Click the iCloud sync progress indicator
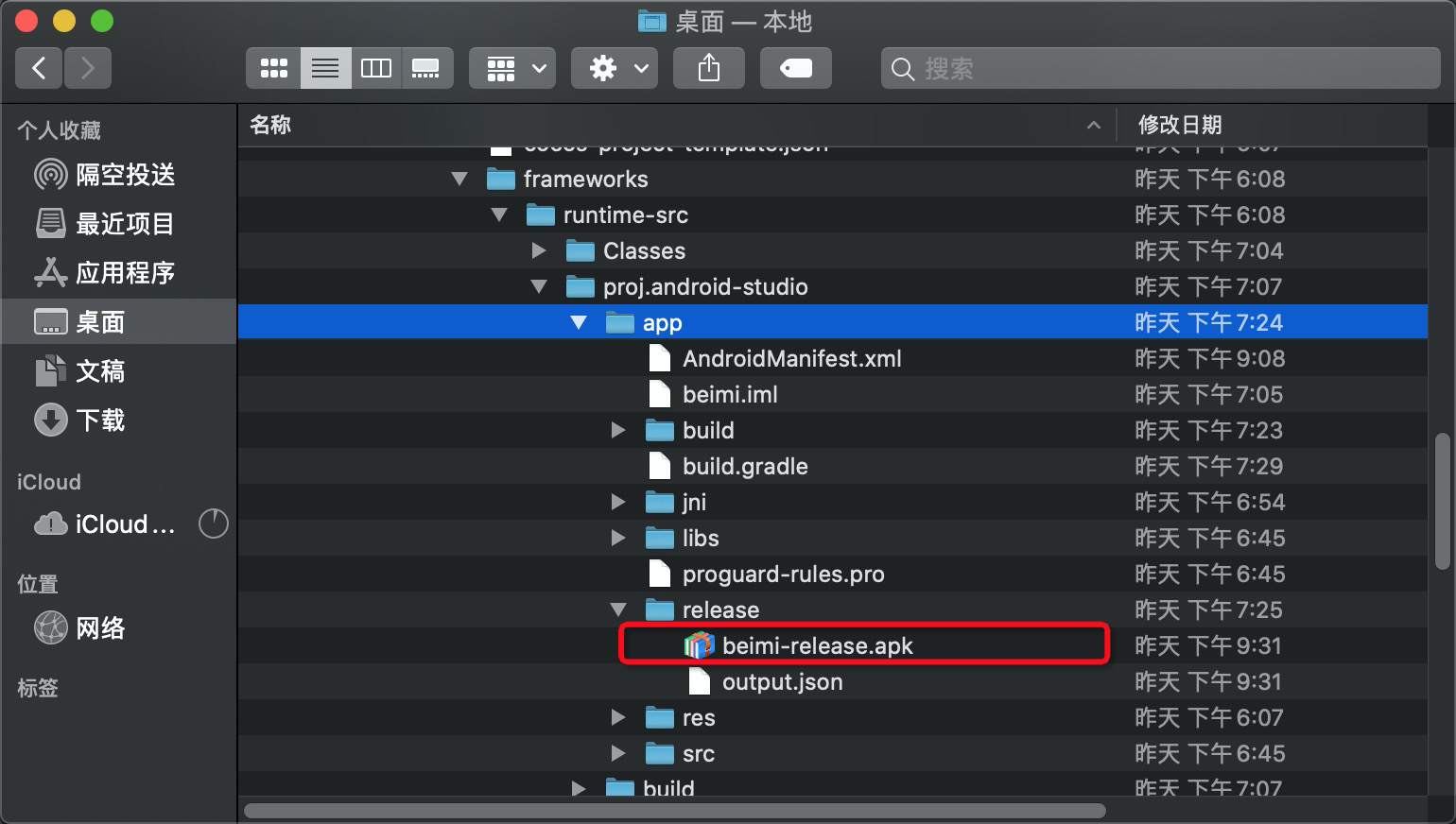This screenshot has height=824, width=1456. pos(214,524)
